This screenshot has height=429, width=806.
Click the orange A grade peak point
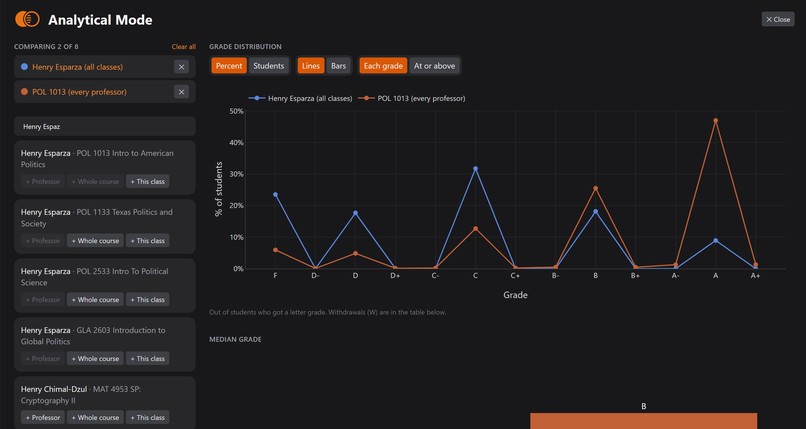(x=716, y=121)
